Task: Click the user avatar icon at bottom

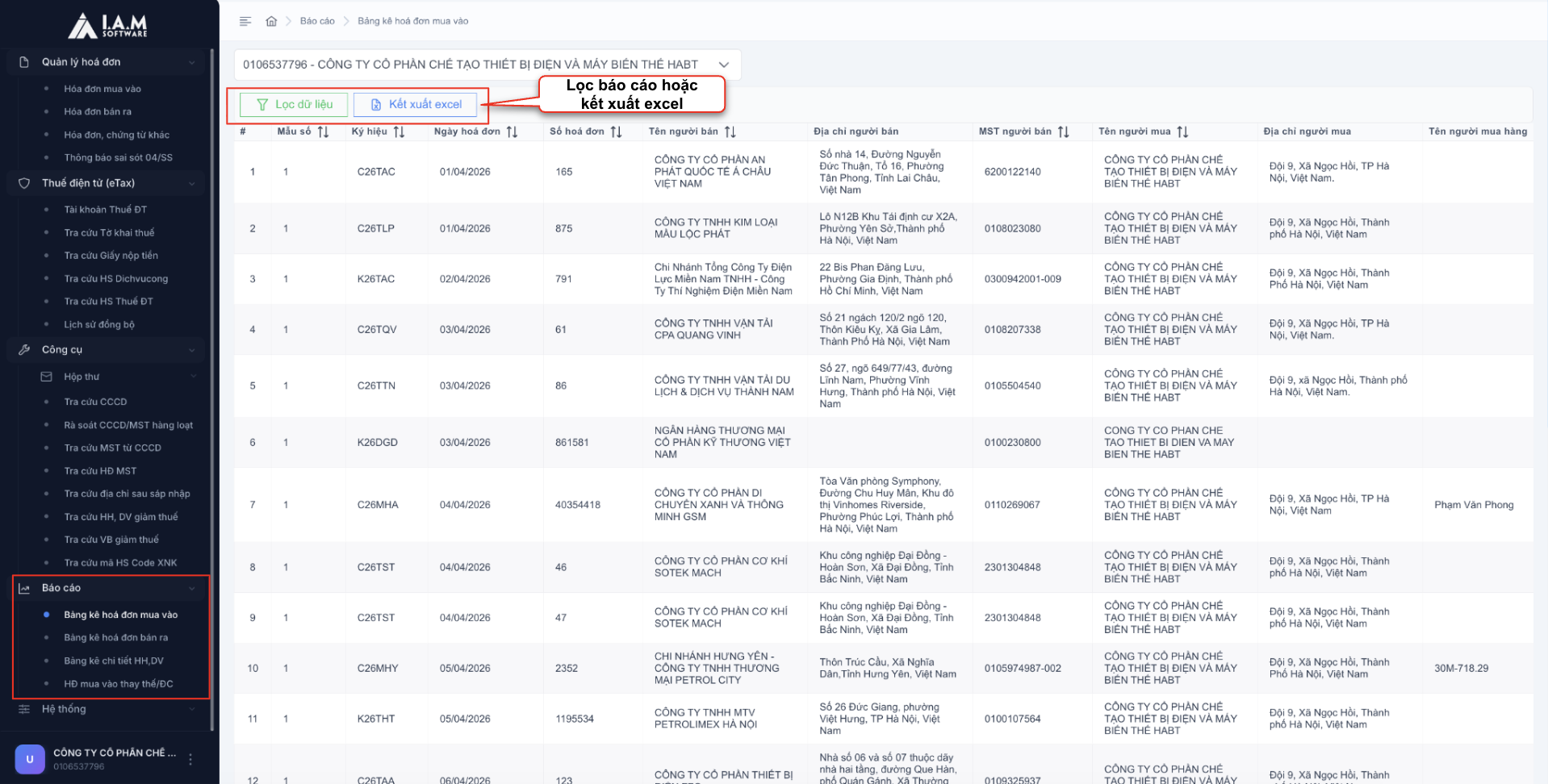Action: 30,759
